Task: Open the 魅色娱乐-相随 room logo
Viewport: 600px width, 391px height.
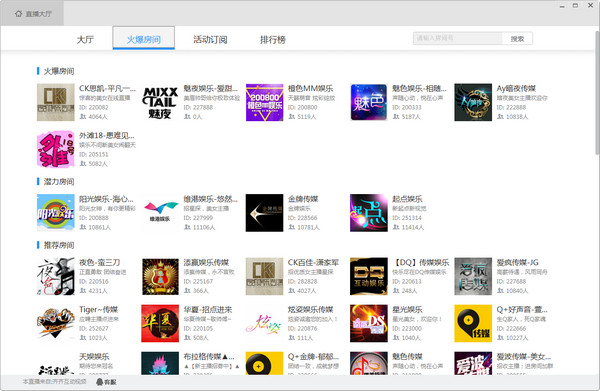Action: (369, 102)
